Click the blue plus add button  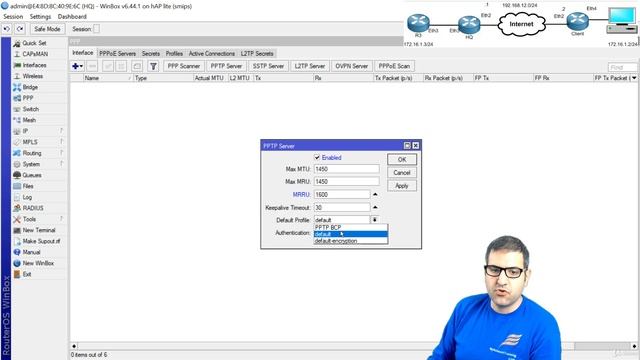point(77,66)
